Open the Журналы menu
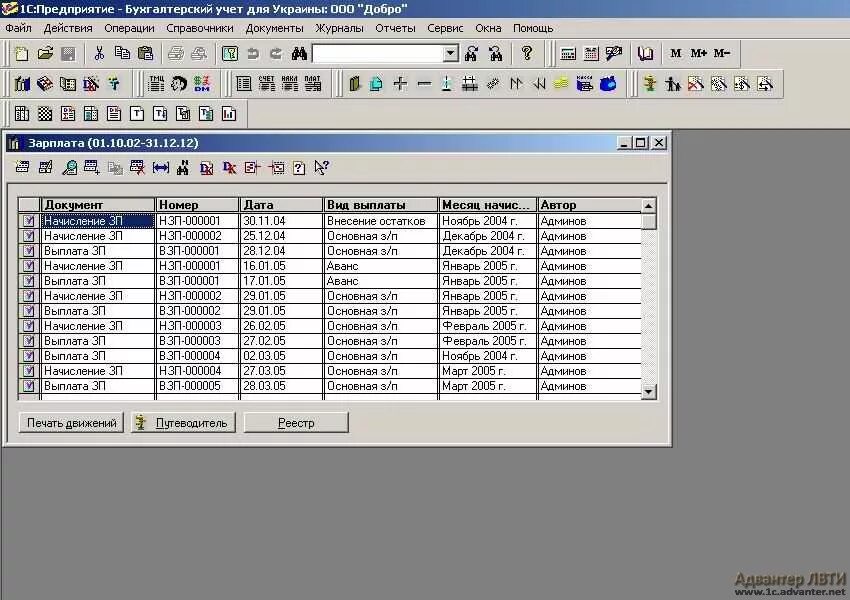850x600 pixels. (339, 28)
